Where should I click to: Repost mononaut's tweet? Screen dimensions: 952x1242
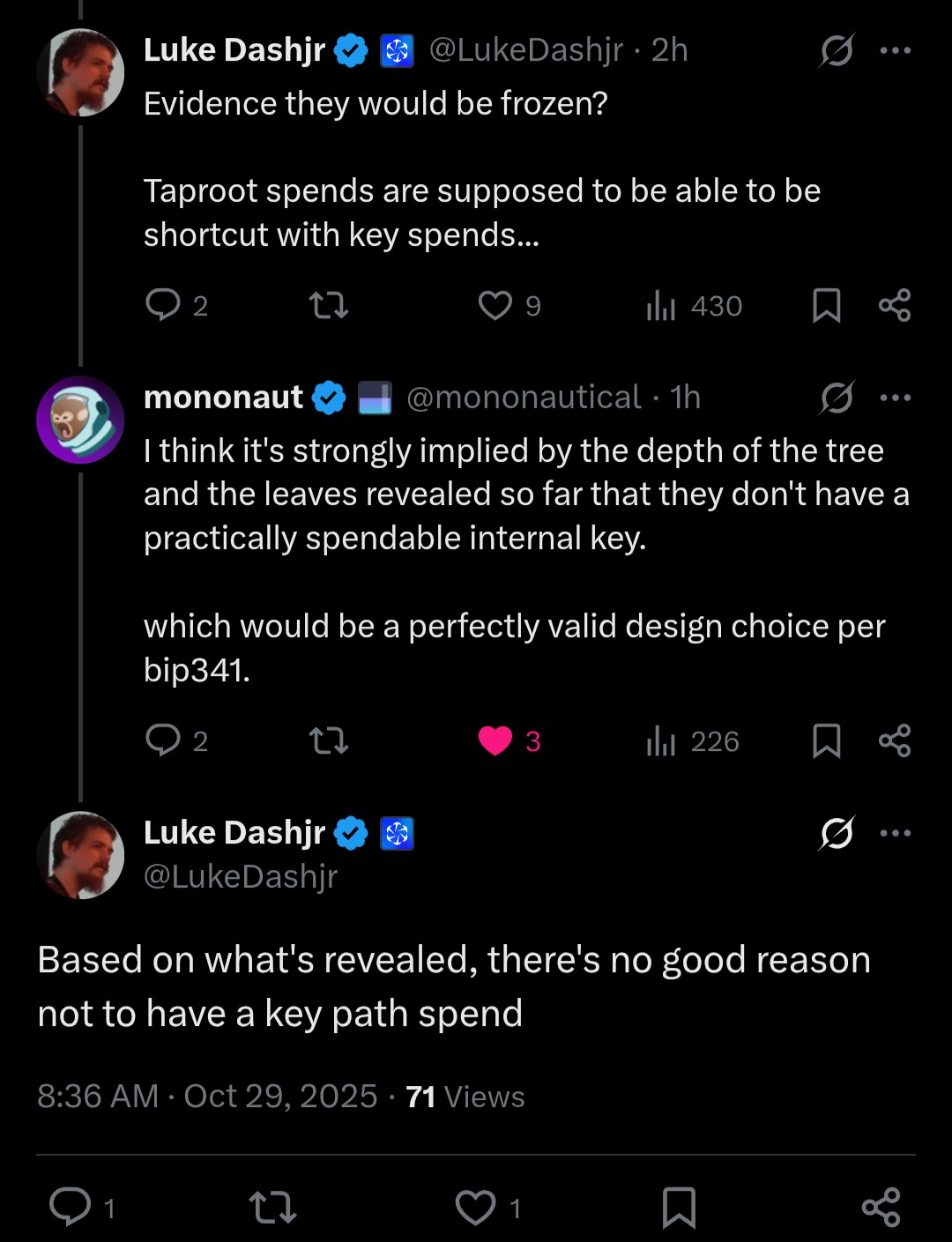pyautogui.click(x=329, y=740)
